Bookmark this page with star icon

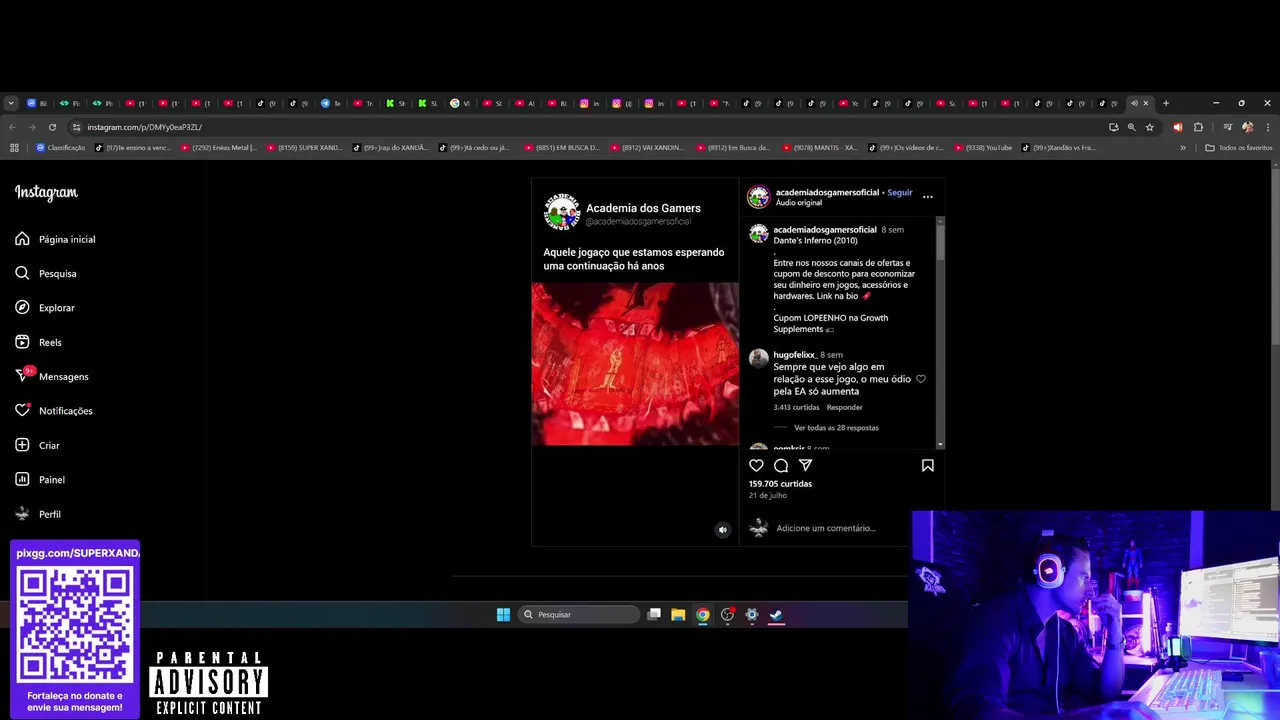click(1150, 127)
